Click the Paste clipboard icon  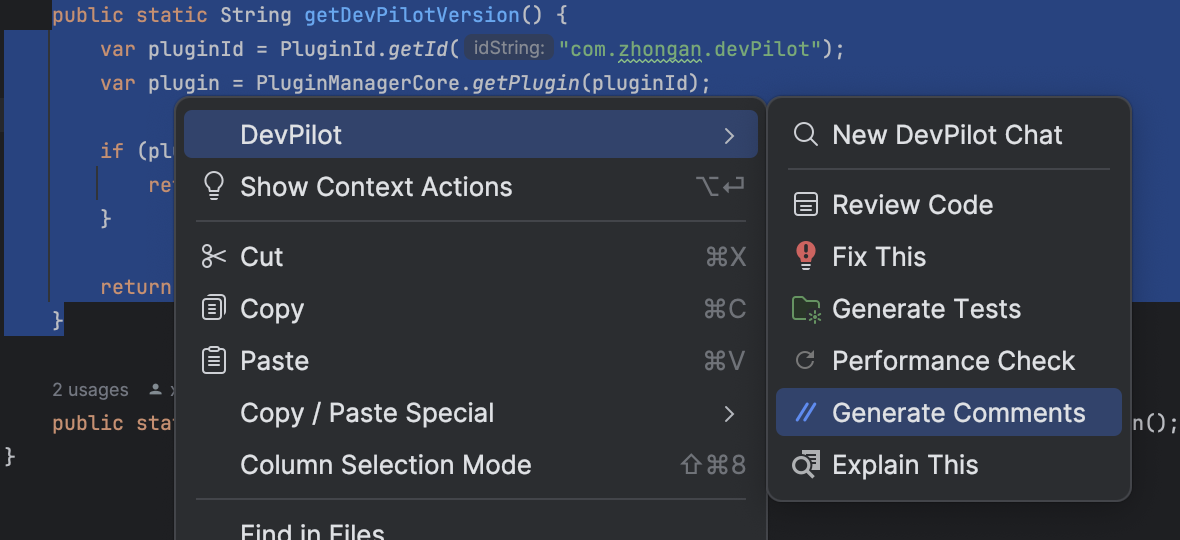214,360
